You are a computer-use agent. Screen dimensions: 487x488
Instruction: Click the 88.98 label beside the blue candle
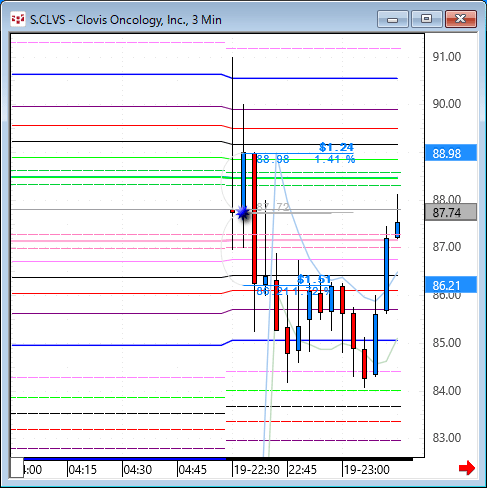coord(273,159)
